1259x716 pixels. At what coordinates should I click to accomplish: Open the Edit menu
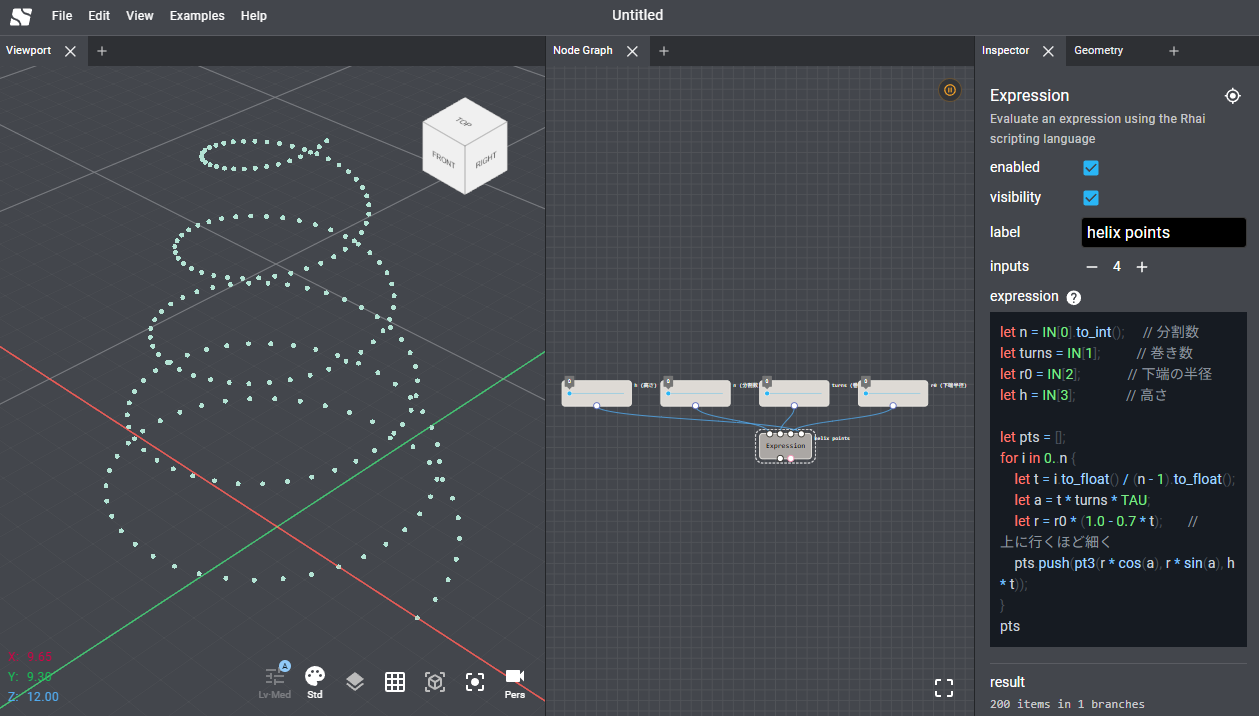(99, 16)
